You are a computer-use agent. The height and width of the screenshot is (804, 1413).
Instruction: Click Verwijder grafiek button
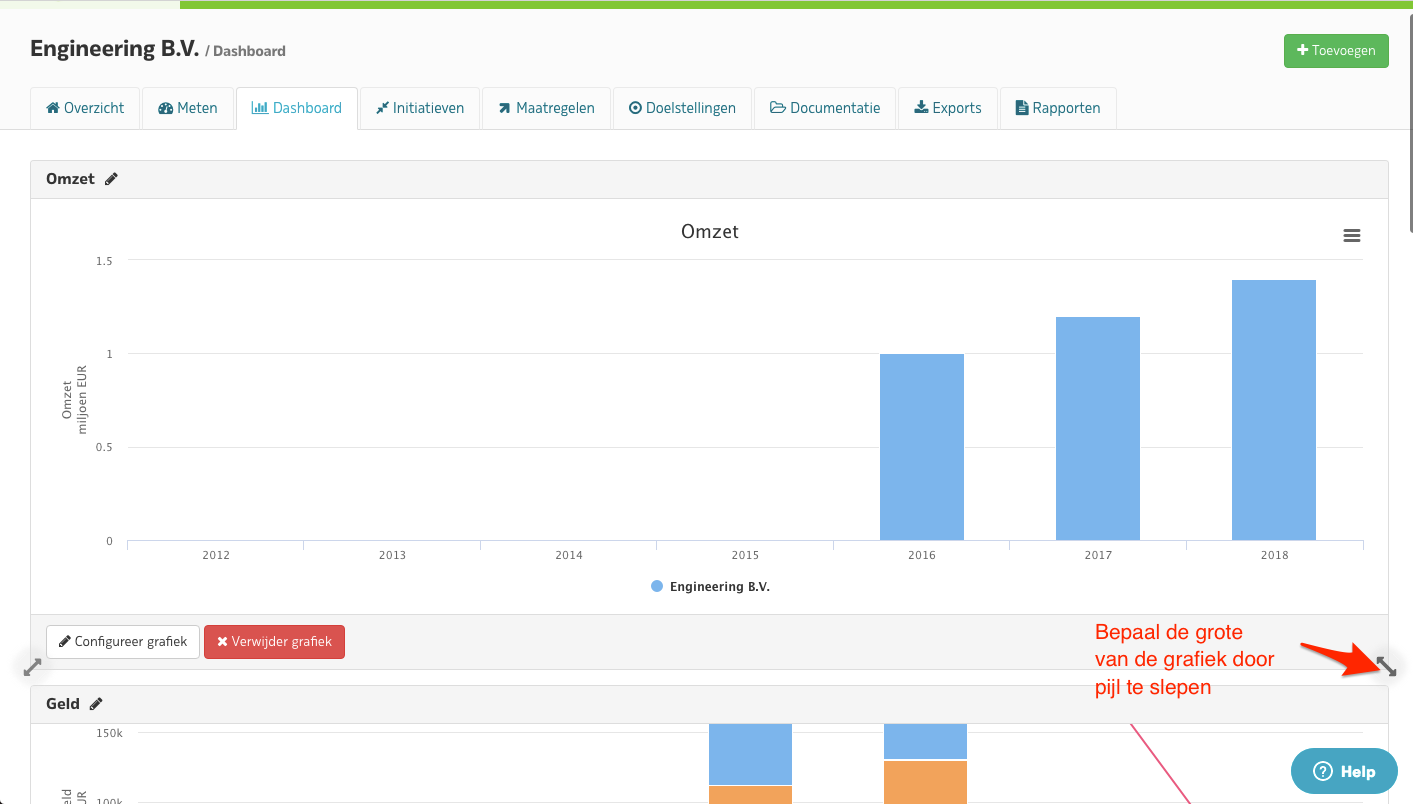(274, 642)
